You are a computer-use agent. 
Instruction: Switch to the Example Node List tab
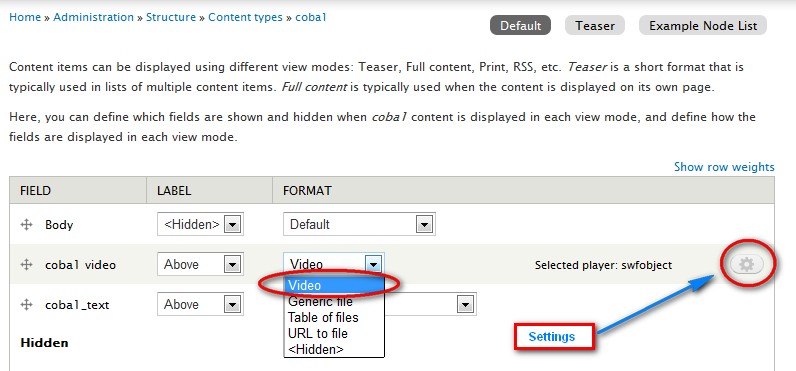tap(703, 25)
